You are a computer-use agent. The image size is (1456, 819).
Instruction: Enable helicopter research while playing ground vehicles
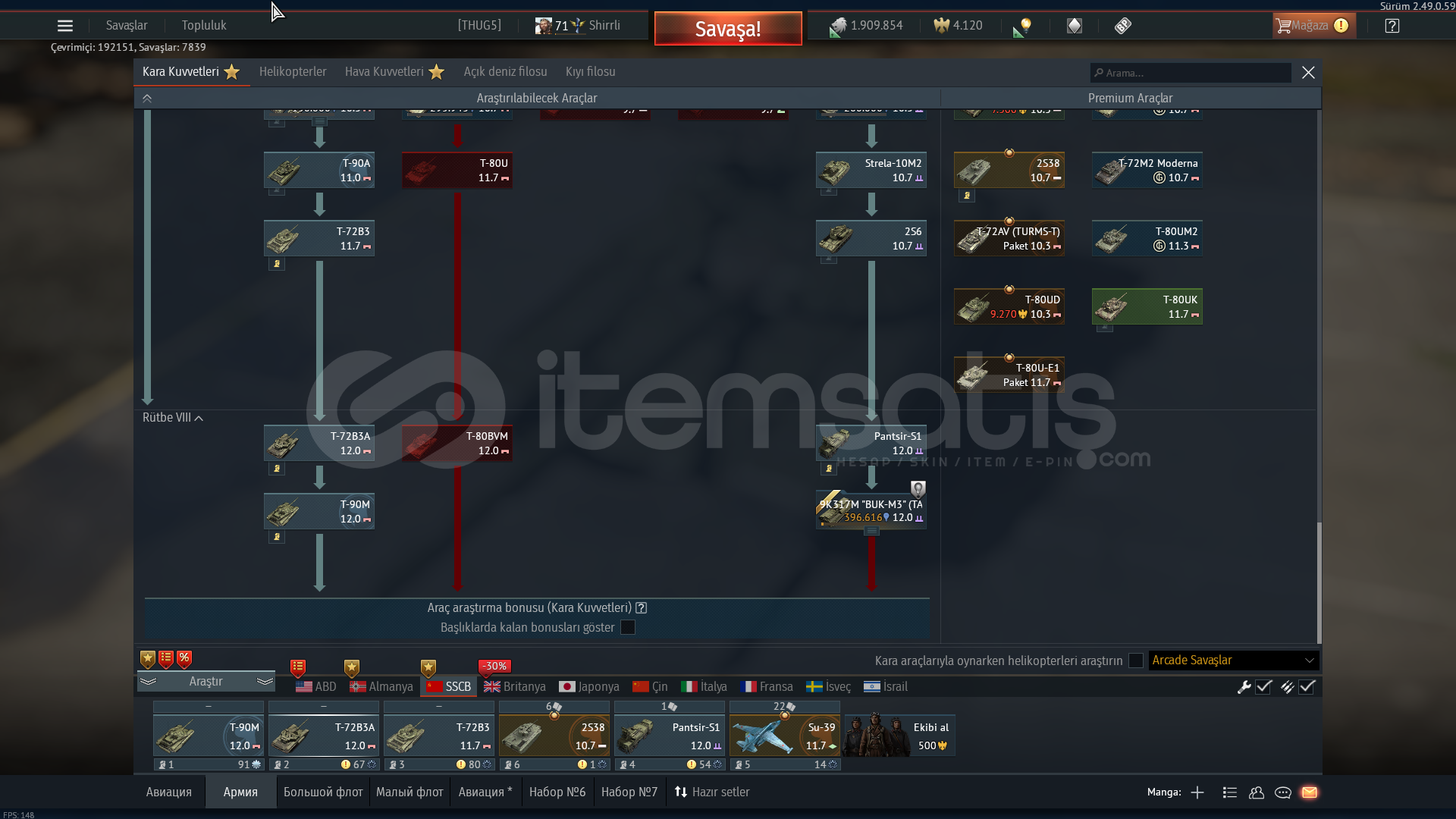coord(1135,661)
